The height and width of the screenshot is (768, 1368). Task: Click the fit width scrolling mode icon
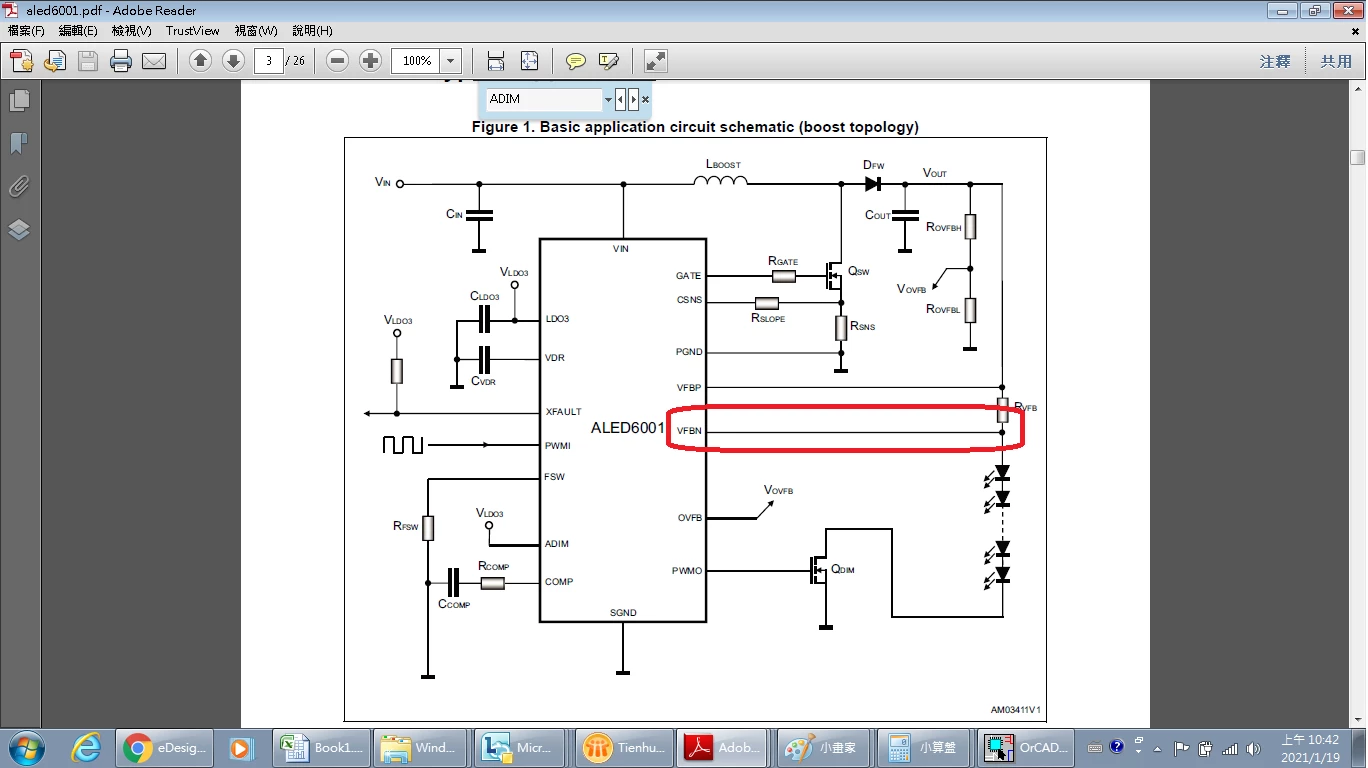[496, 61]
